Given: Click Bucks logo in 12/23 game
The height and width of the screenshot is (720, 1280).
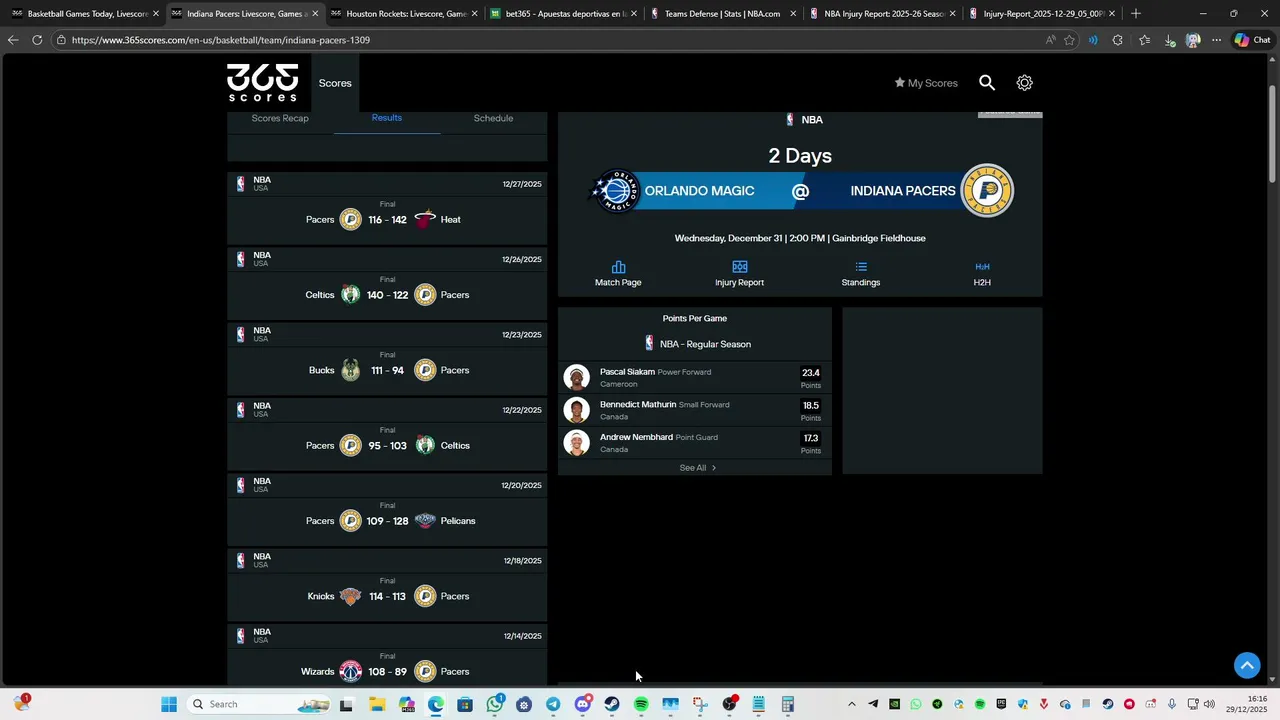Looking at the screenshot, I should [350, 370].
